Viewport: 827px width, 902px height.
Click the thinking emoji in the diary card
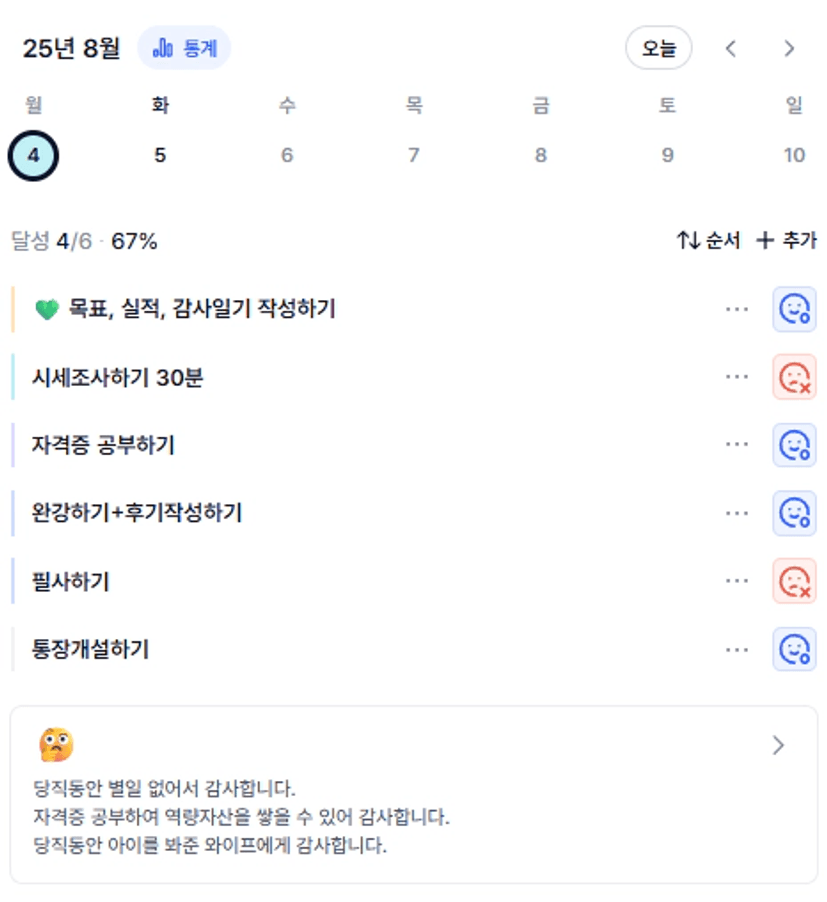click(56, 744)
